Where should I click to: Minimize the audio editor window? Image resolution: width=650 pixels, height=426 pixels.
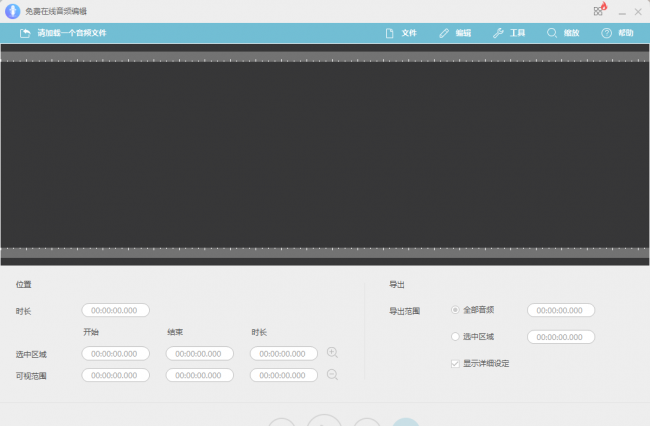point(622,12)
